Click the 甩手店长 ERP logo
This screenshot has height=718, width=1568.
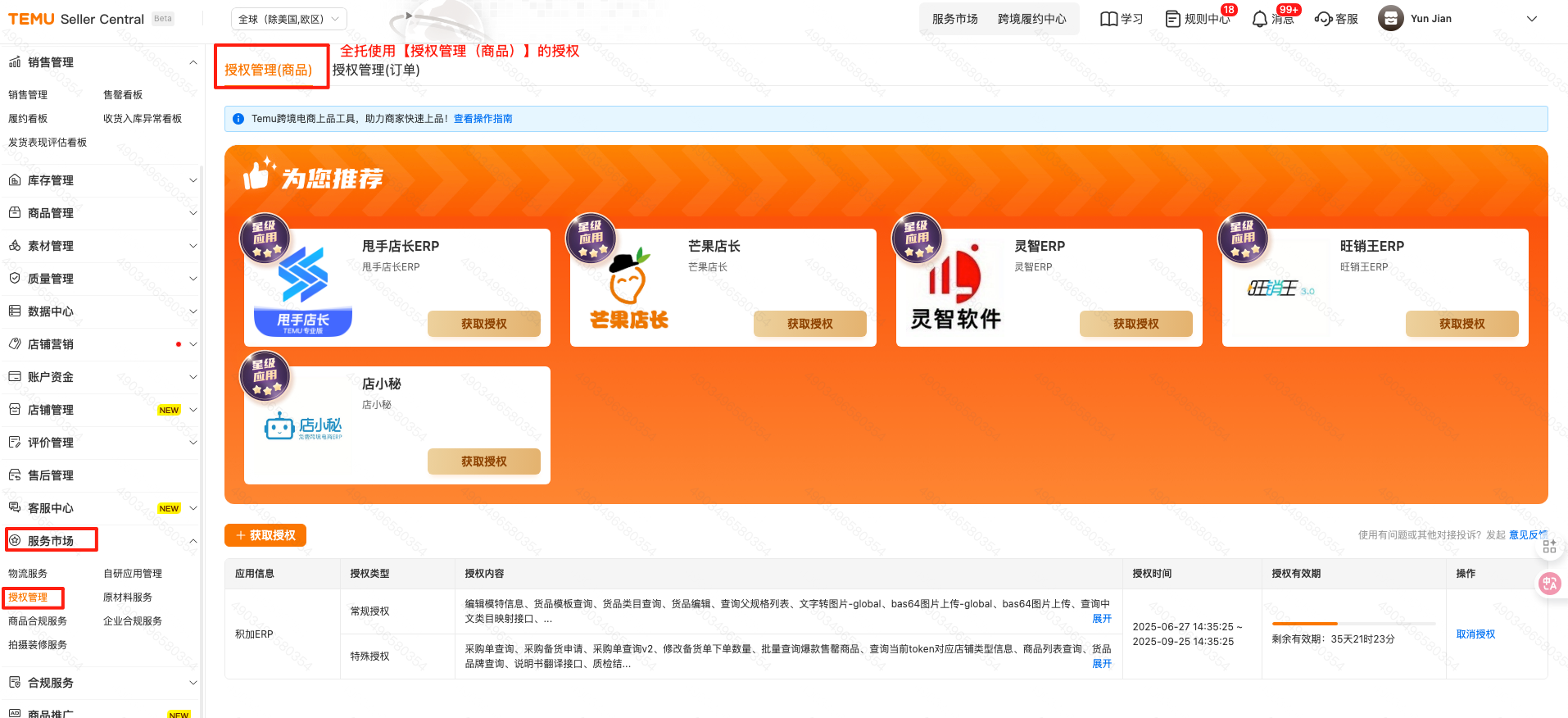(303, 291)
